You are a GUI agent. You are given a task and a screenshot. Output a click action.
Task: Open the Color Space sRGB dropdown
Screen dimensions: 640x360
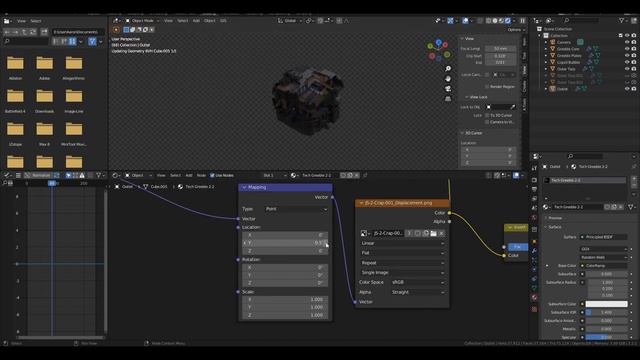pos(418,282)
